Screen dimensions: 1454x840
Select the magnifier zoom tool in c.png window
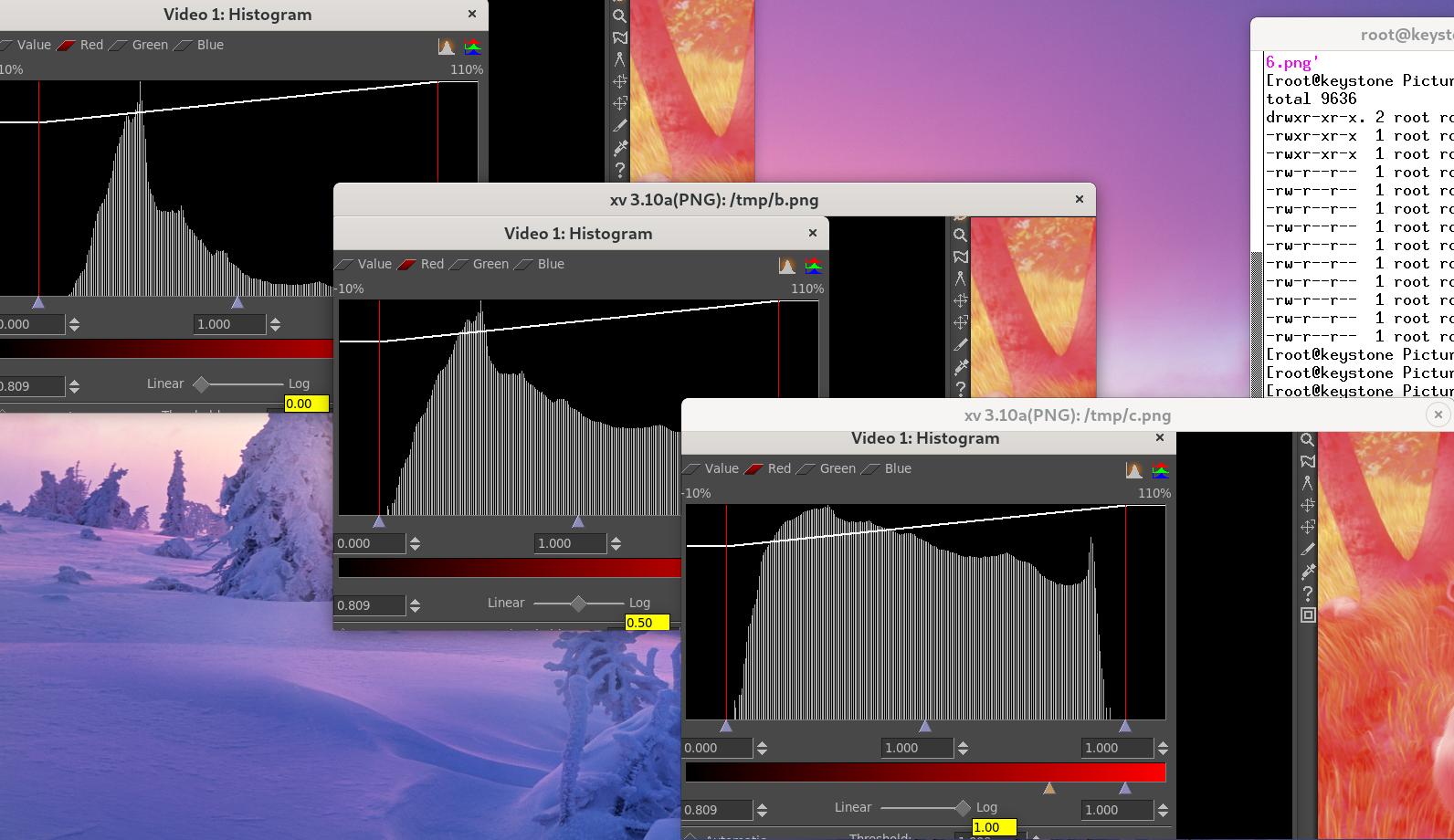(x=1308, y=440)
